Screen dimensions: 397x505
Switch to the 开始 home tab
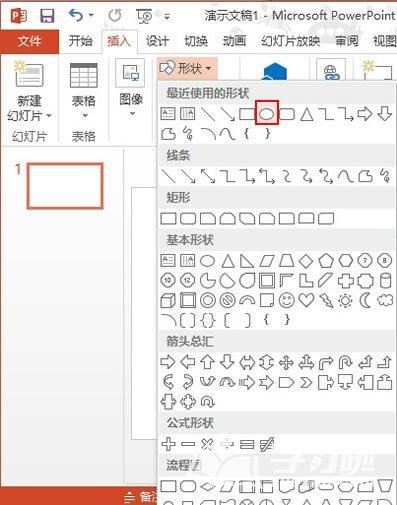click(80, 41)
